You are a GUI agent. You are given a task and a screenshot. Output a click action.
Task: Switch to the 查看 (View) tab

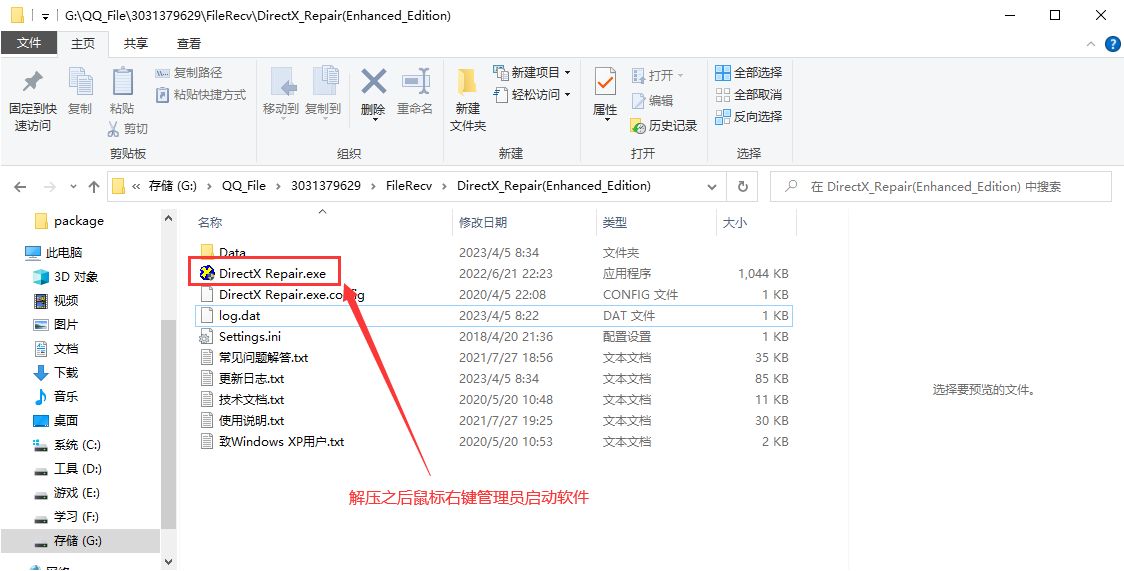188,44
